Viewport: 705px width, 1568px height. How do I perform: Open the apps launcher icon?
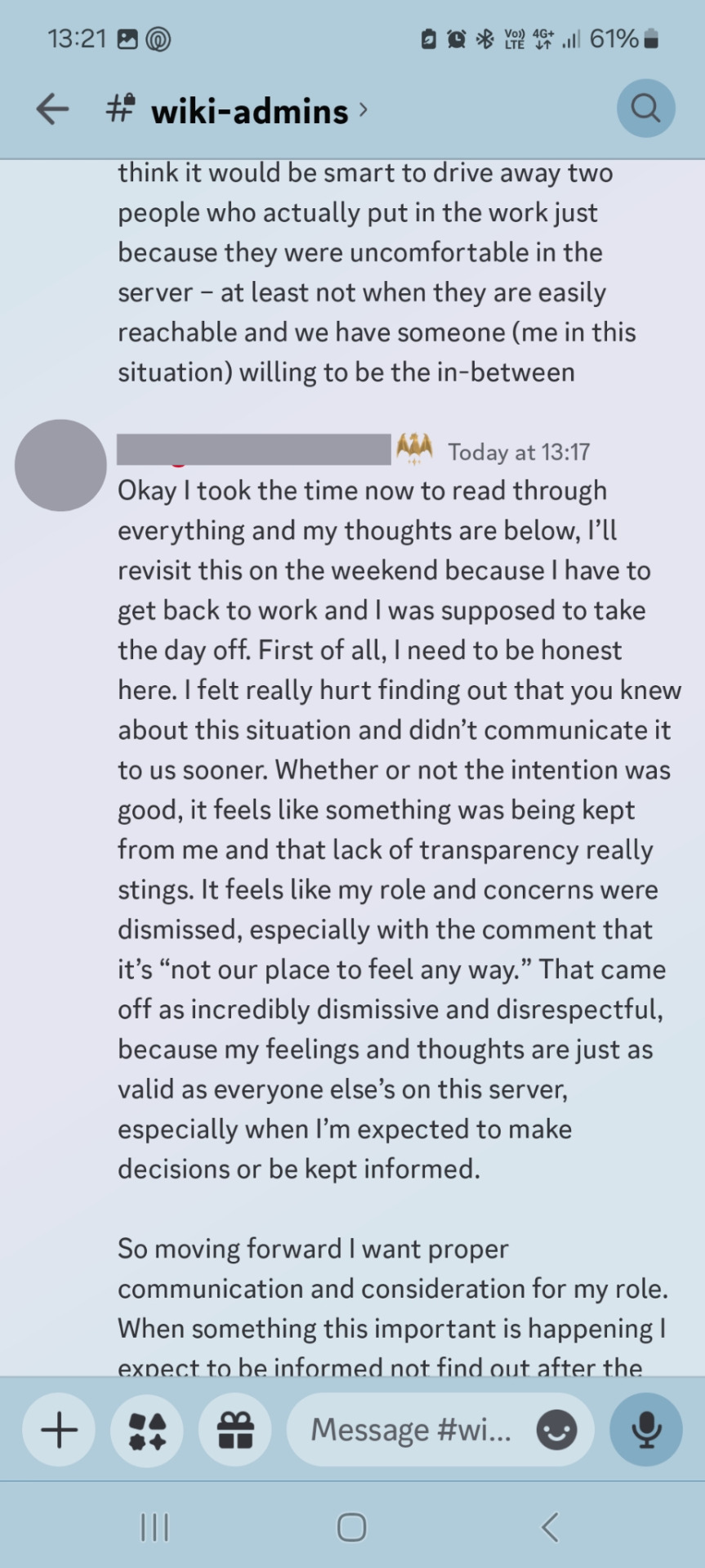point(147,1430)
